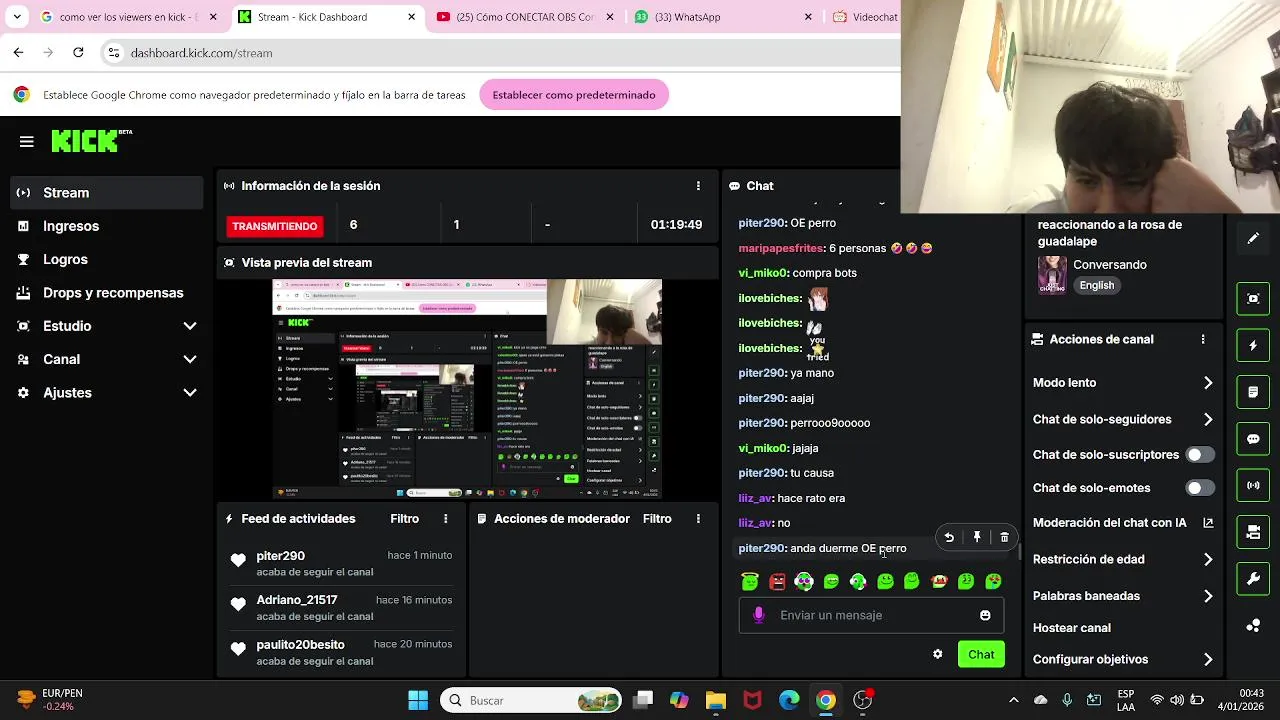Screen dimensions: 1280x720
Task: Open the Kick hamburger menu
Action: 27,142
